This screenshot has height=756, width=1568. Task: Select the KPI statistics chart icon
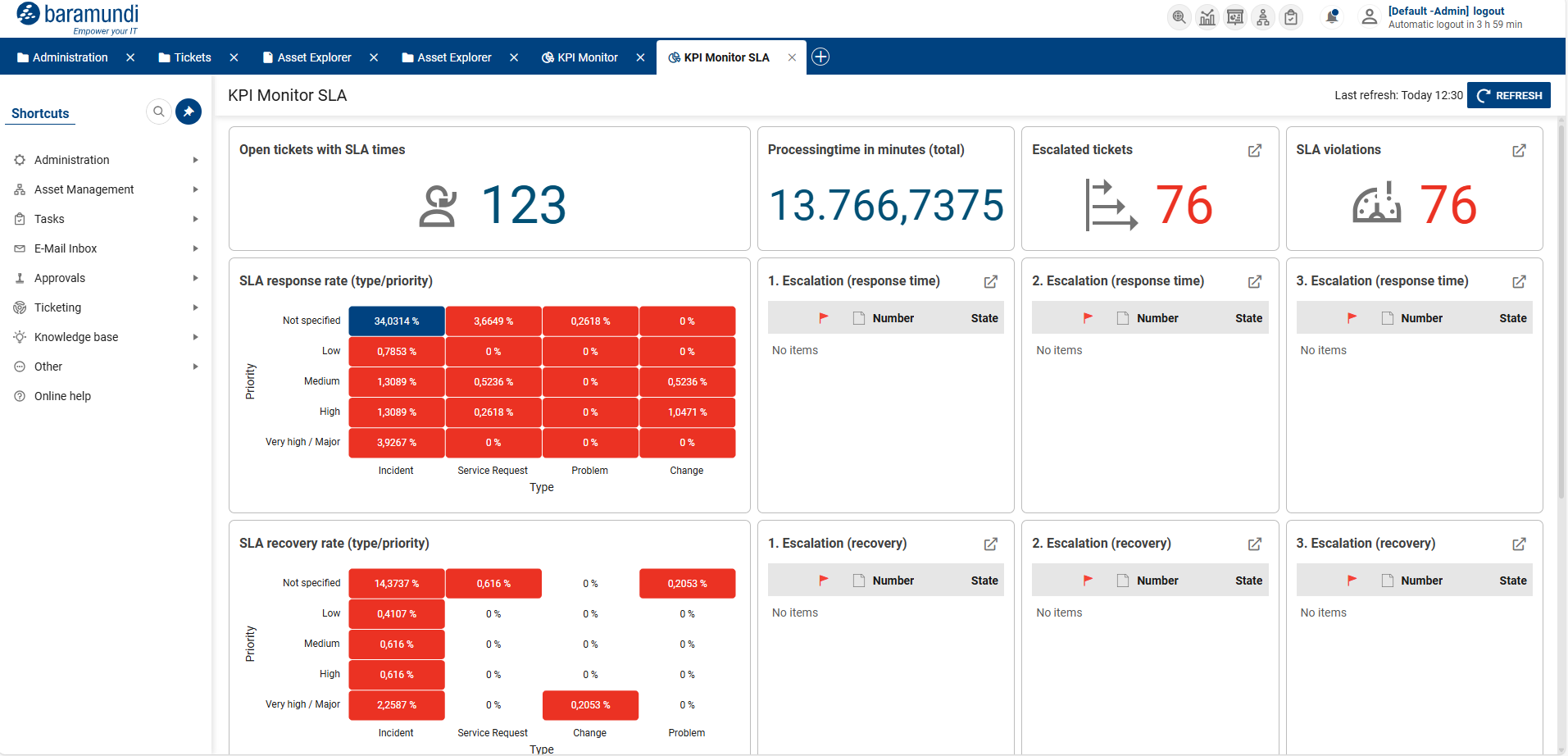[1207, 16]
